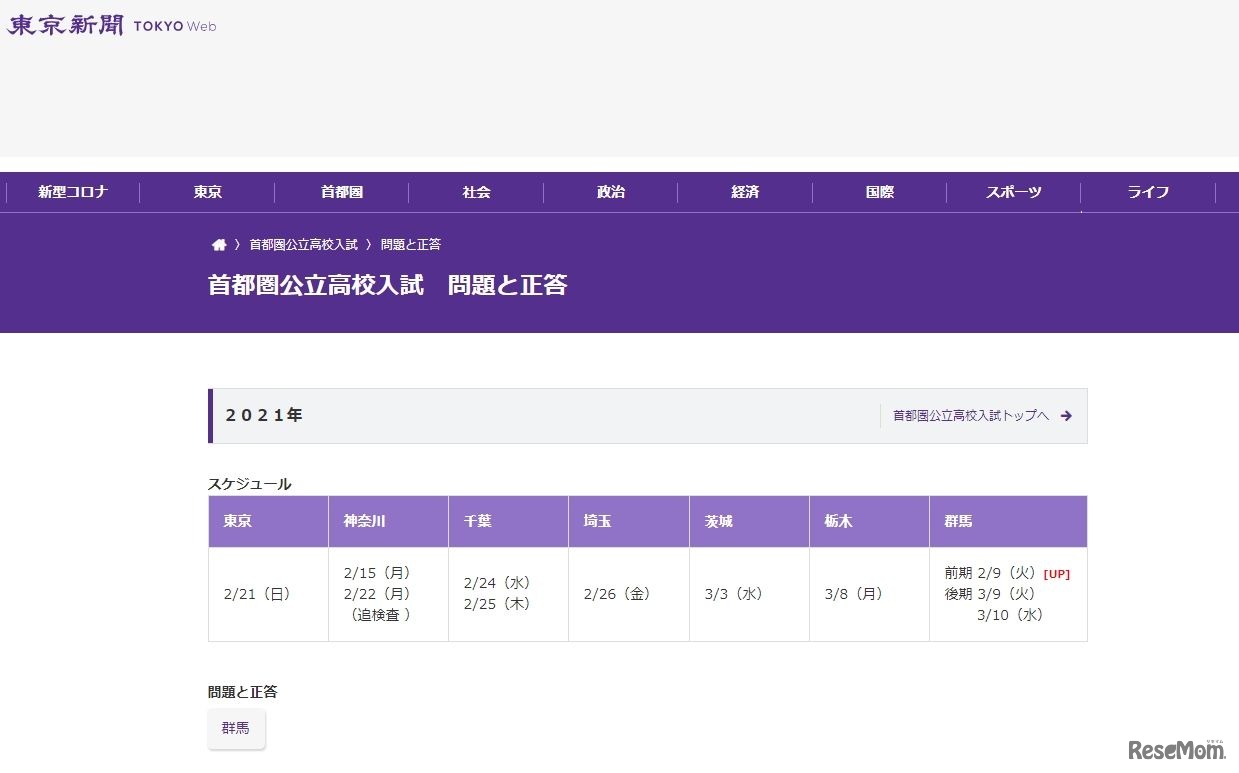This screenshot has width=1239, height=773.
Task: Click the home breadcrumb icon
Action: 219,243
